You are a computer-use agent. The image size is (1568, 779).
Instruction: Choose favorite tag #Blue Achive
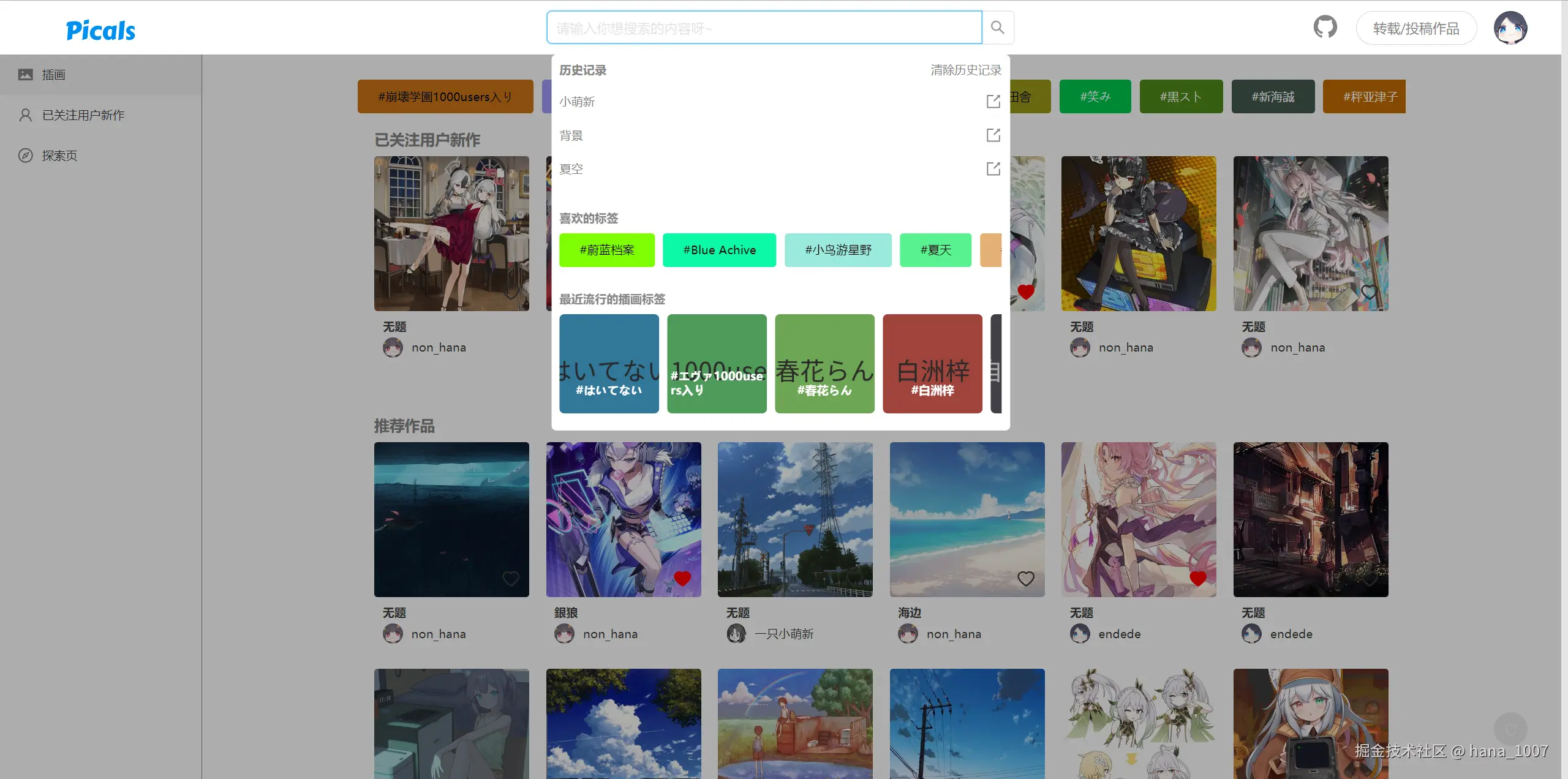(x=719, y=250)
